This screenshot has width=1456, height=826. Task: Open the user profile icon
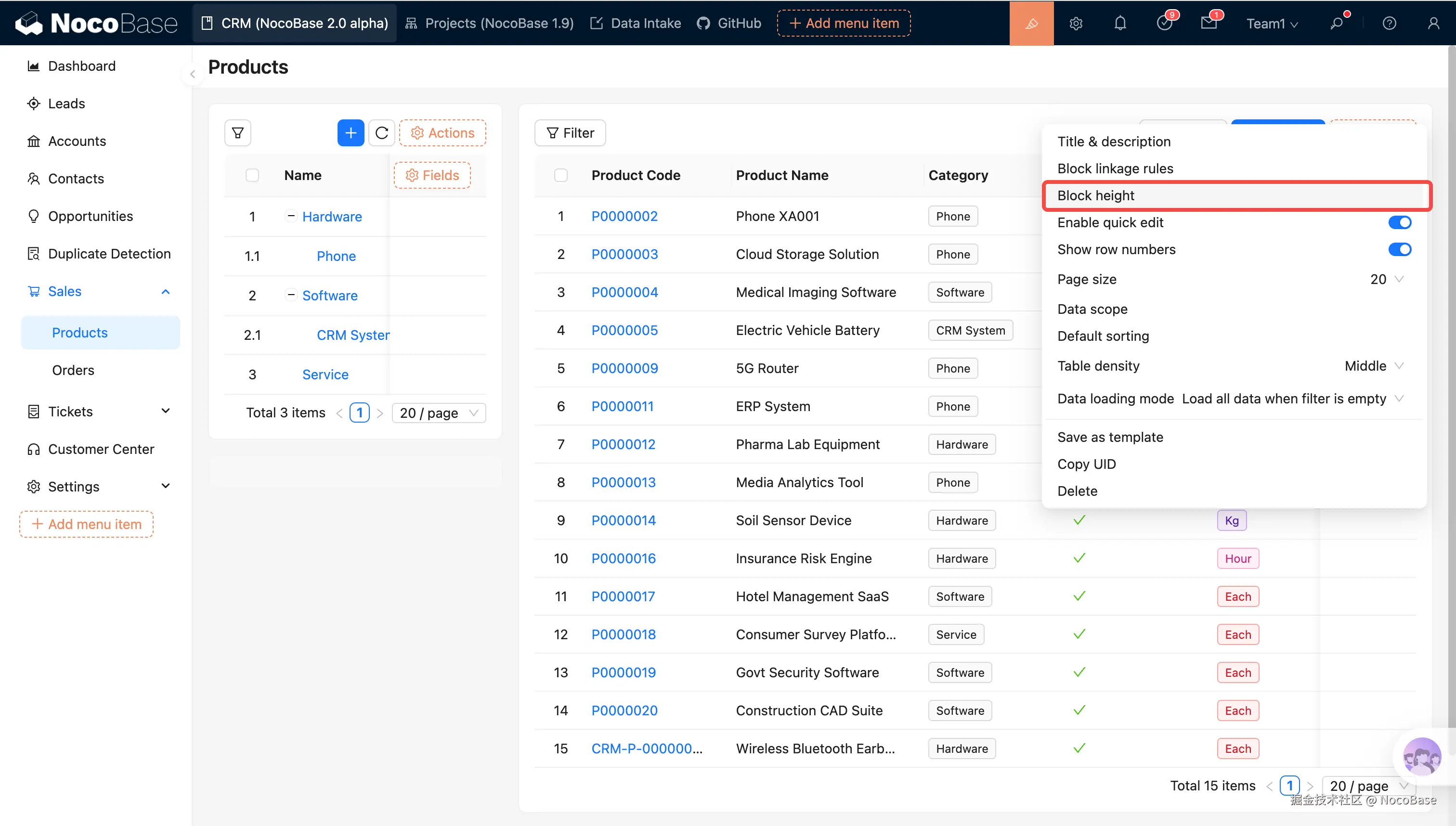click(1433, 23)
